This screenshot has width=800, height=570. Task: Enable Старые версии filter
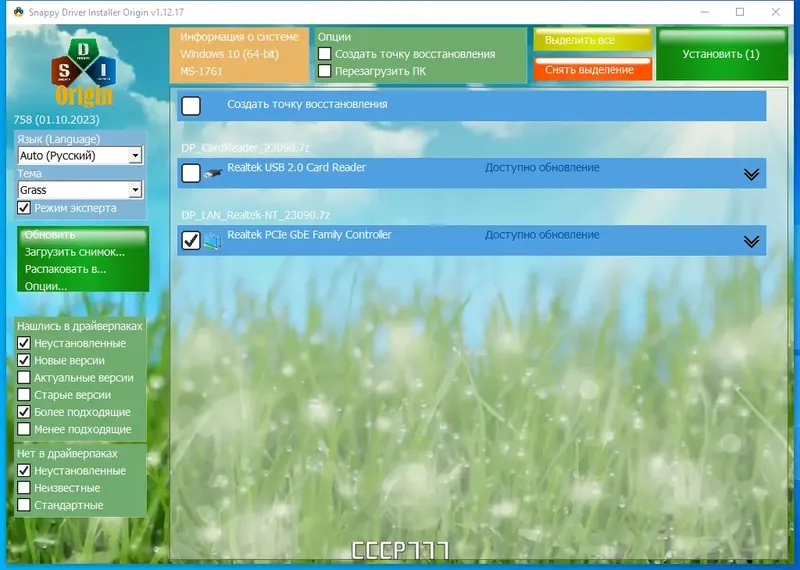[24, 394]
